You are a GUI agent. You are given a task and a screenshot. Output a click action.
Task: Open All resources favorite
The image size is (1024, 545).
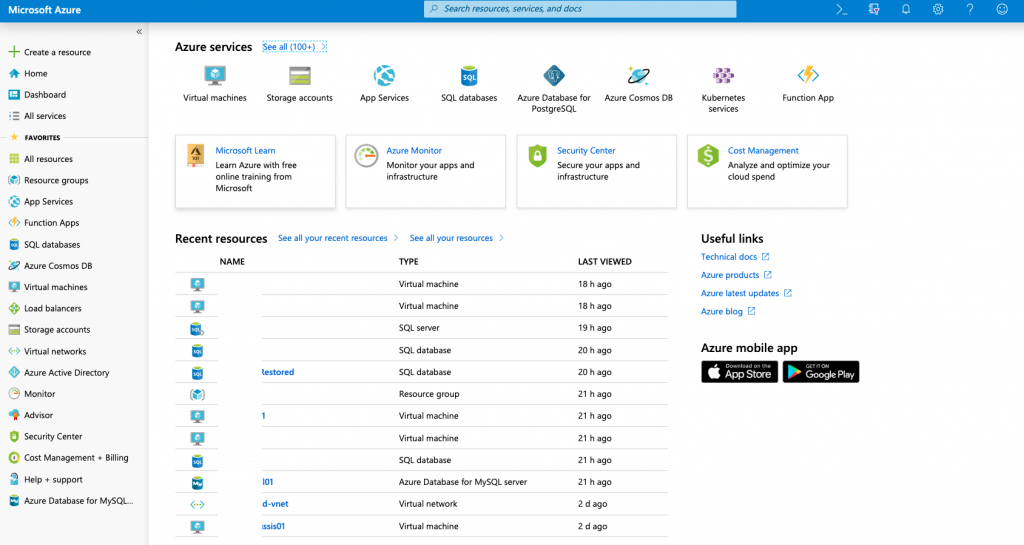tap(48, 159)
